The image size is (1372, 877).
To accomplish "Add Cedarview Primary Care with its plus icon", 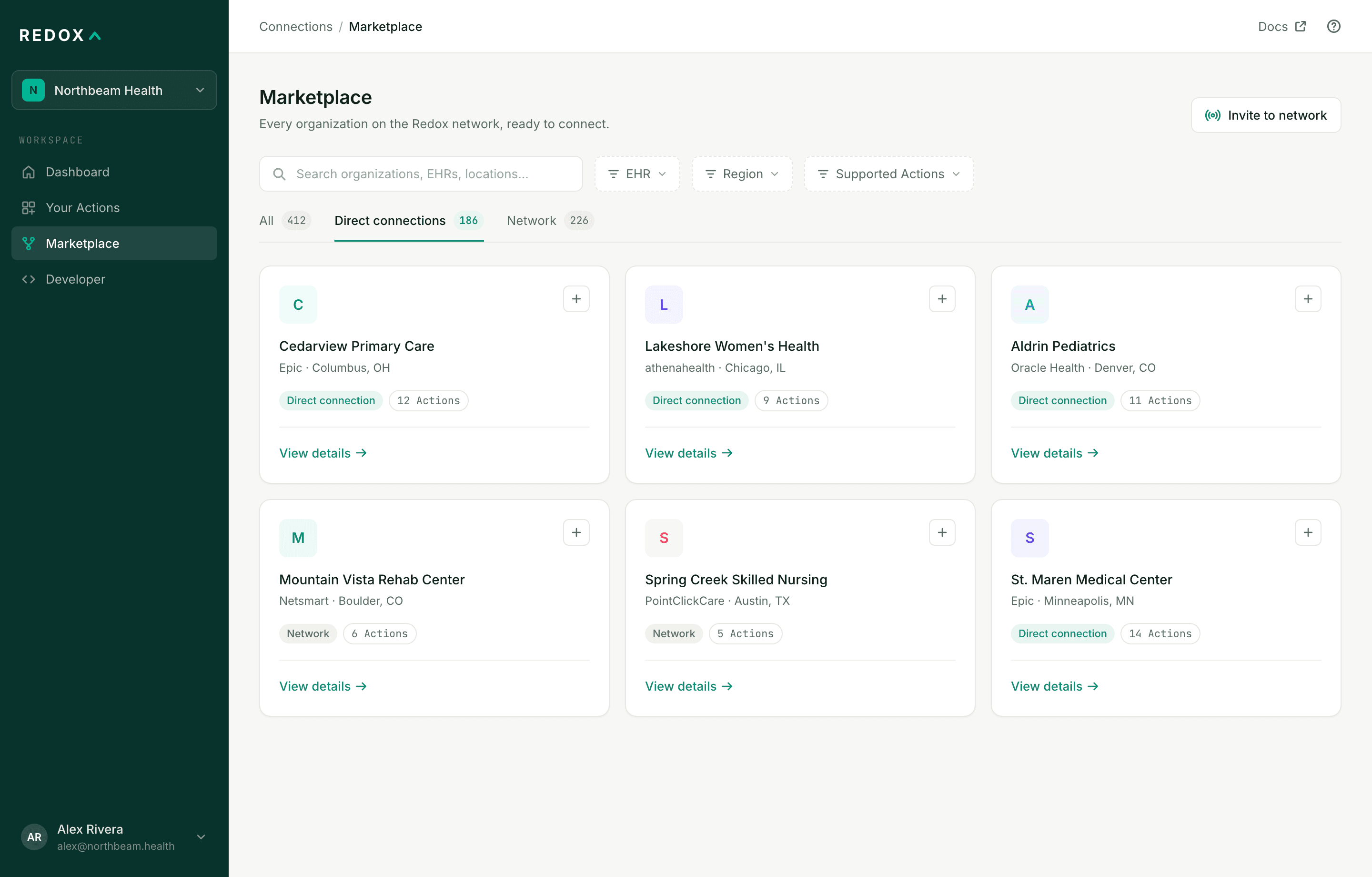I will 576,299.
